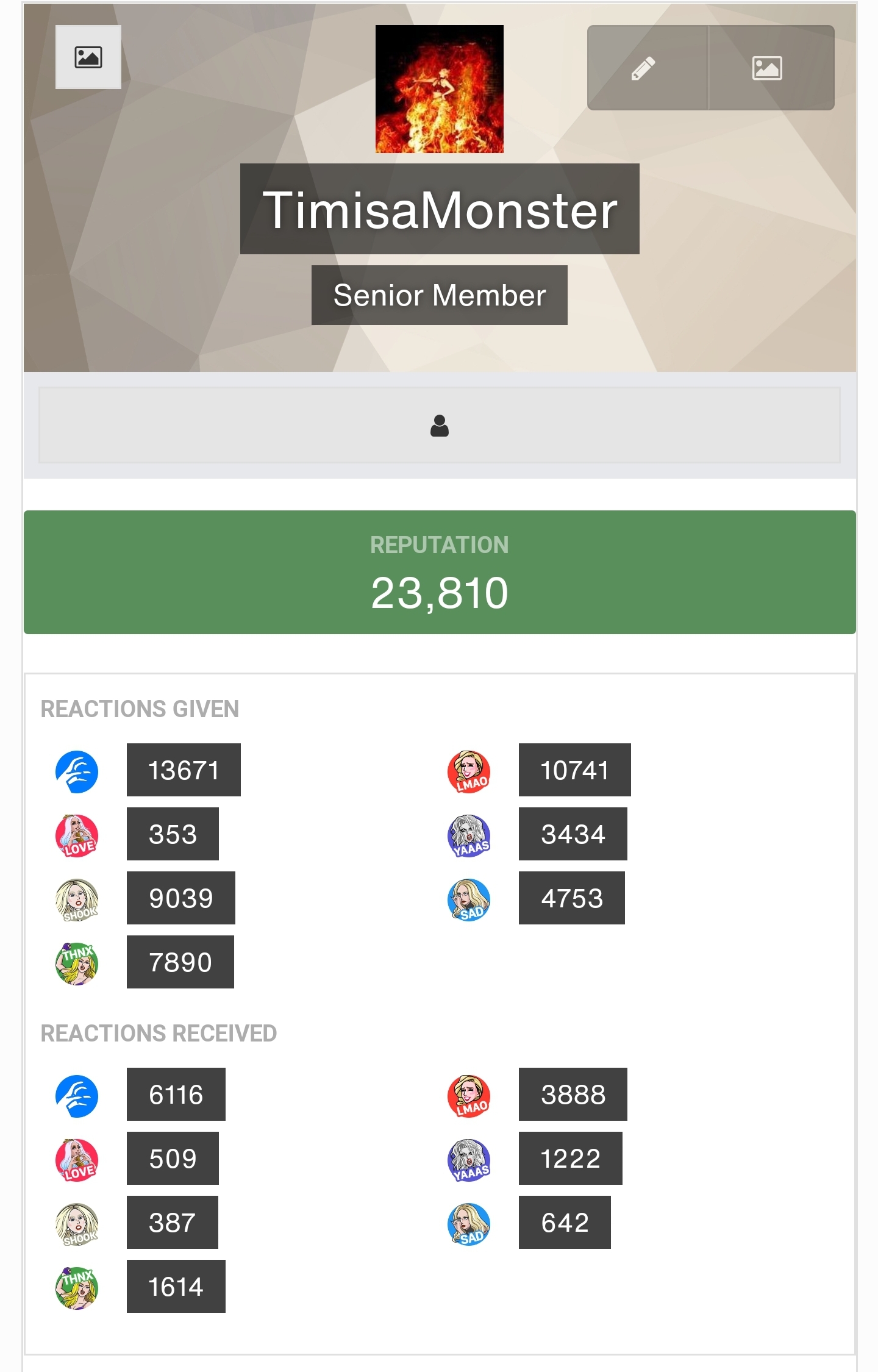This screenshot has width=878, height=1372.
Task: Open the person profile tab bar
Action: [x=440, y=425]
